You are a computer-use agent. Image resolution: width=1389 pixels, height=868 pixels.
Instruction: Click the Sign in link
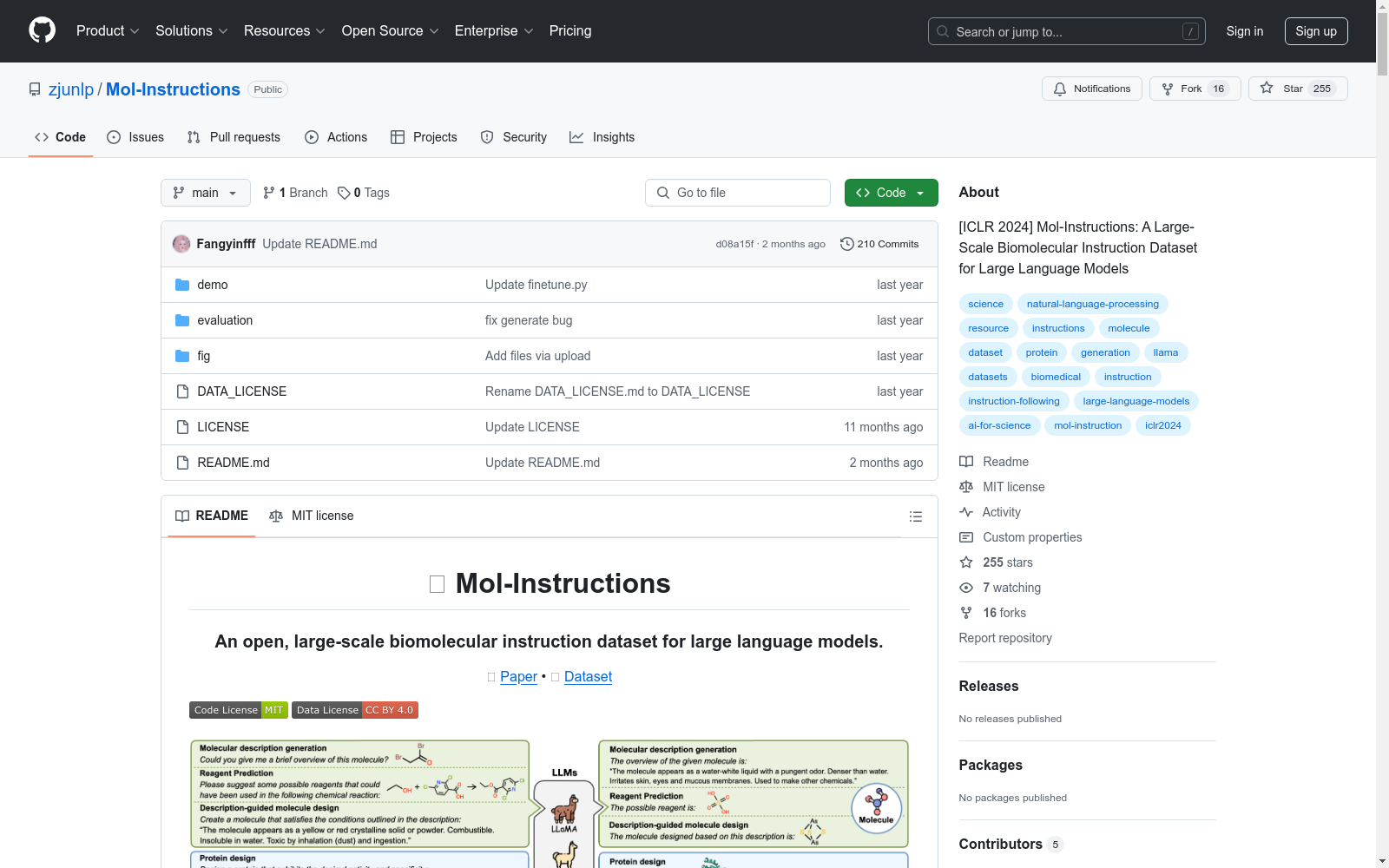coord(1245,31)
